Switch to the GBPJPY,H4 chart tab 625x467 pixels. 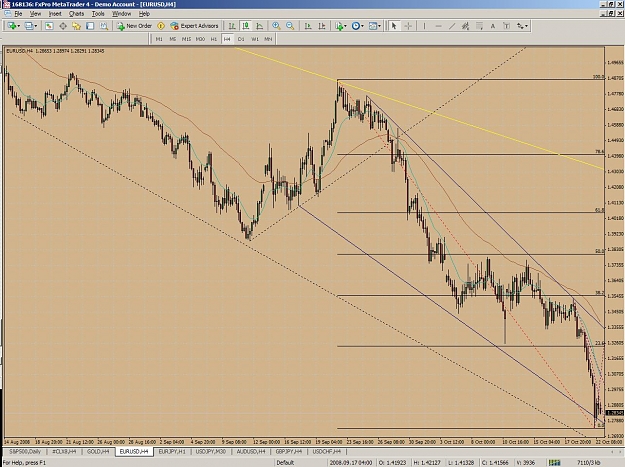(x=289, y=451)
